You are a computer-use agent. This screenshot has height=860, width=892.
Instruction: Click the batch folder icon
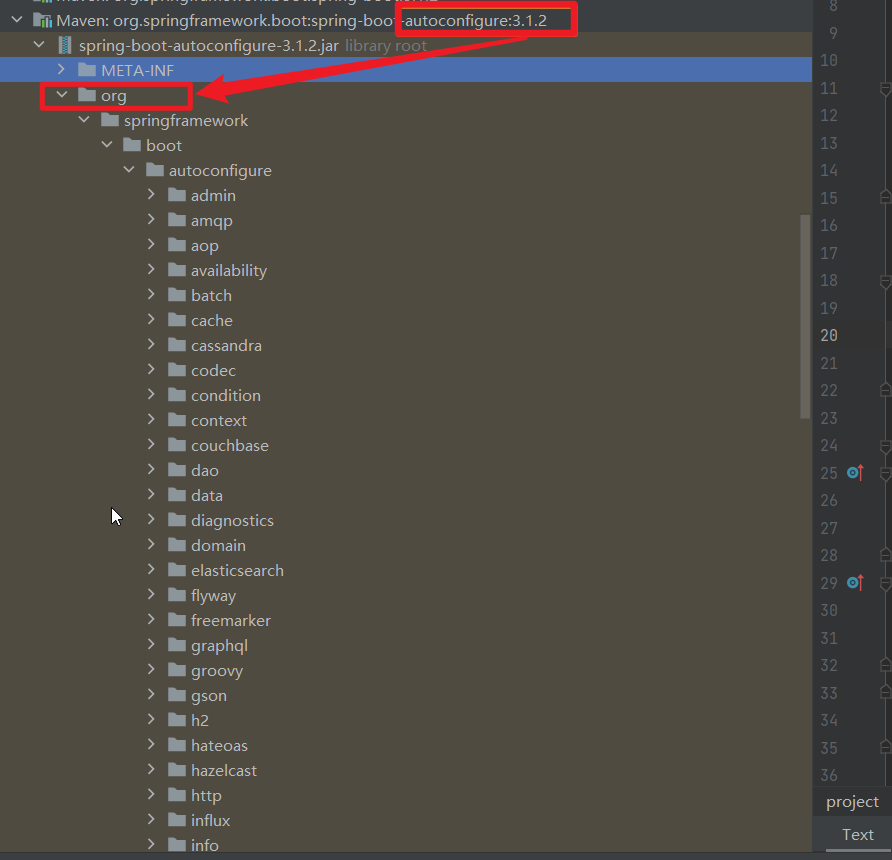click(177, 295)
